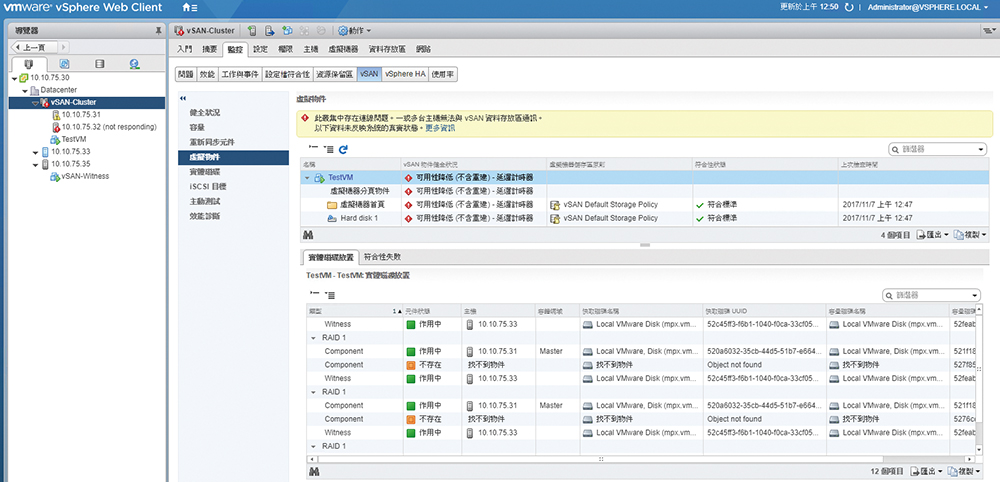The image size is (1000, 482).
Task: Switch to VMs and Templates navigator view
Action: 64,64
